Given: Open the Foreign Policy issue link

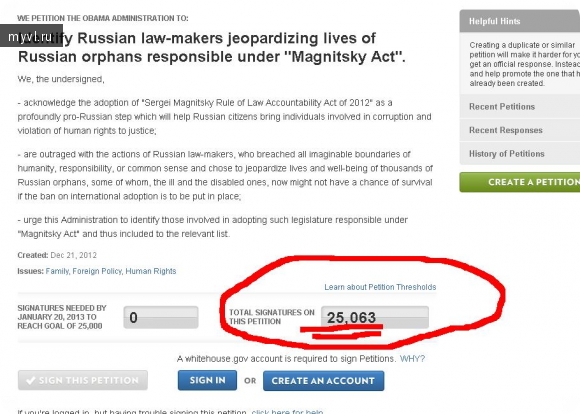Looking at the screenshot, I should point(97,271).
